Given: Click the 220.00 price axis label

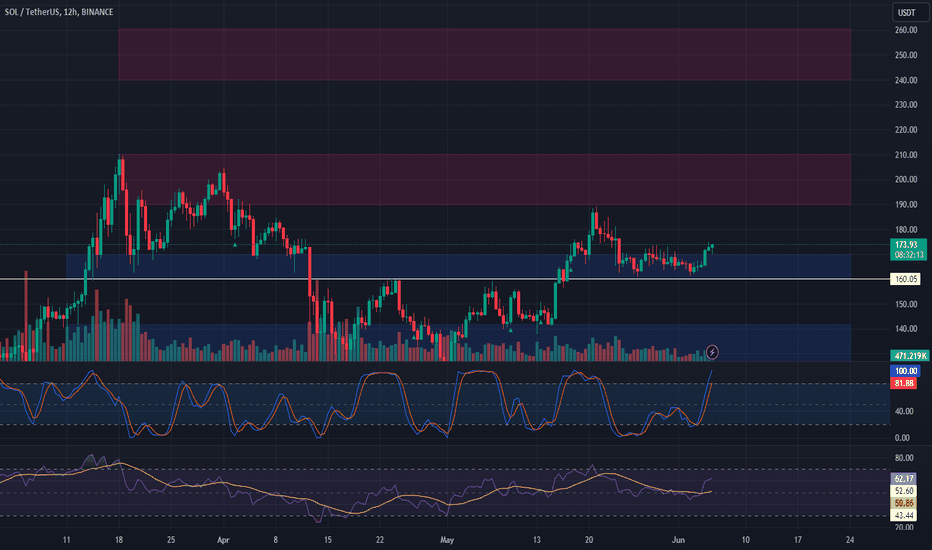Looking at the screenshot, I should pos(906,130).
